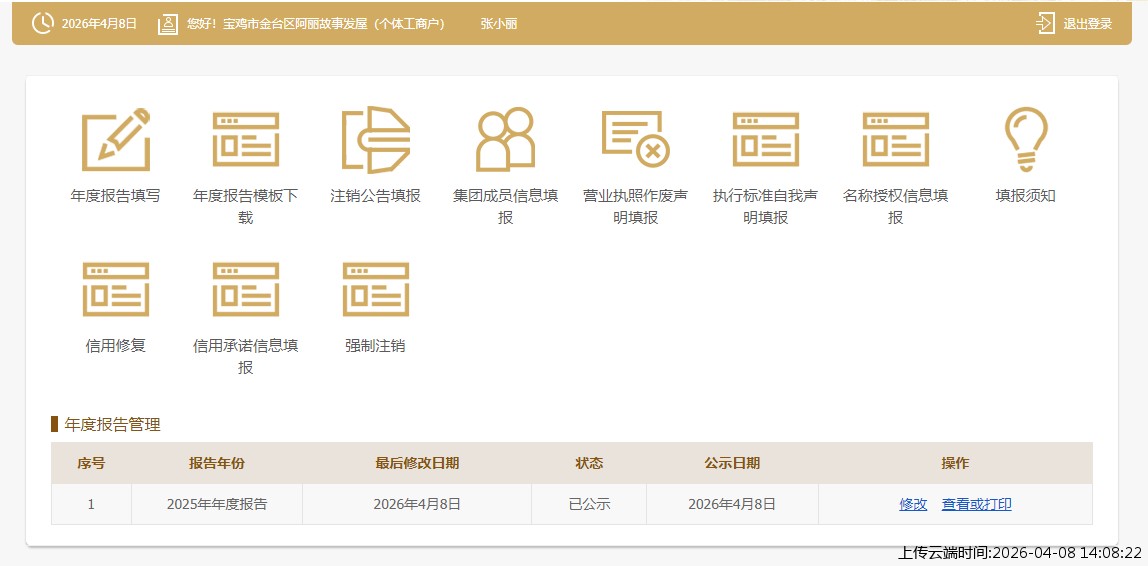Open the 执行标准自我声明填报 icon
The height and width of the screenshot is (566, 1148).
click(x=766, y=140)
